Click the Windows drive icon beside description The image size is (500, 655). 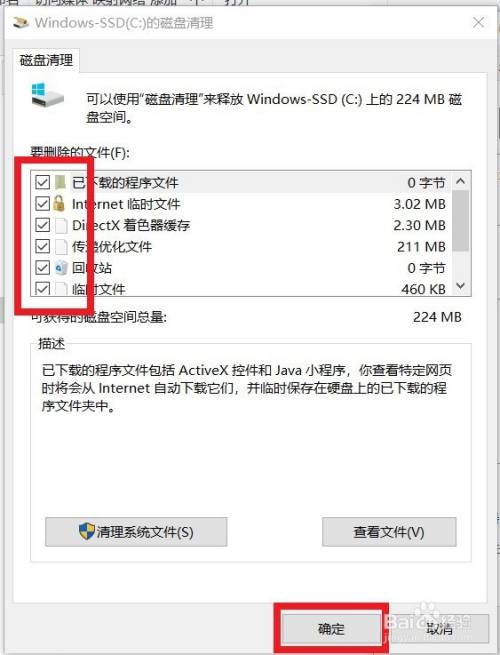click(47, 96)
